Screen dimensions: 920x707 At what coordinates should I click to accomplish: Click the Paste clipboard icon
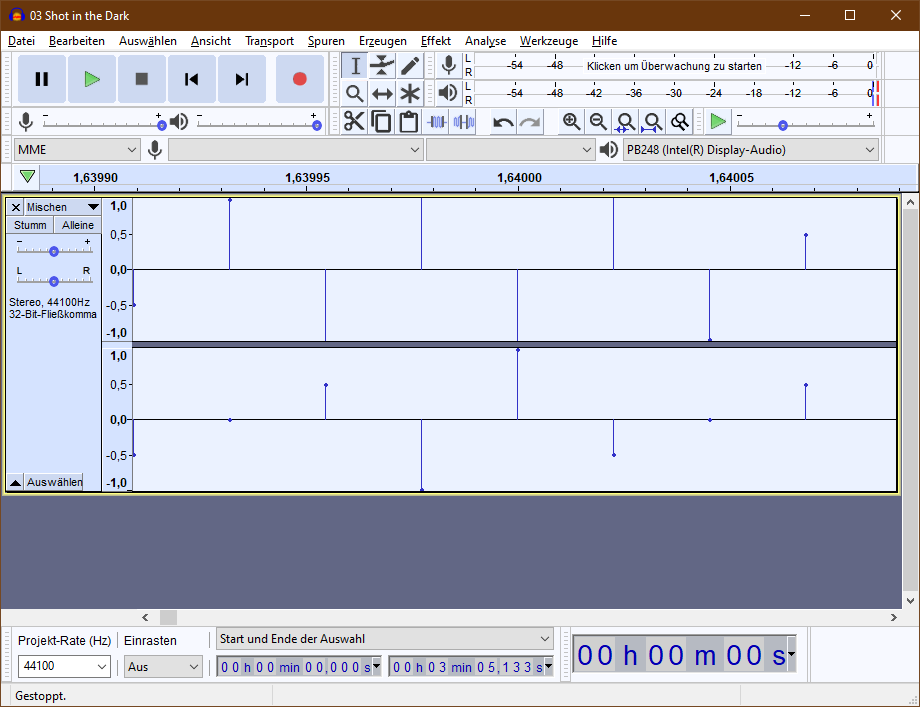408,122
